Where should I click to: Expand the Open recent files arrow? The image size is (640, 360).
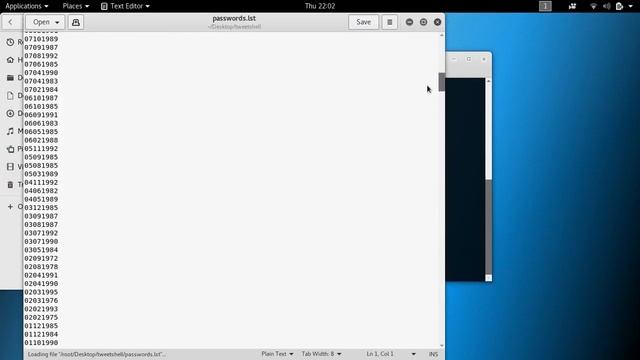coord(57,22)
